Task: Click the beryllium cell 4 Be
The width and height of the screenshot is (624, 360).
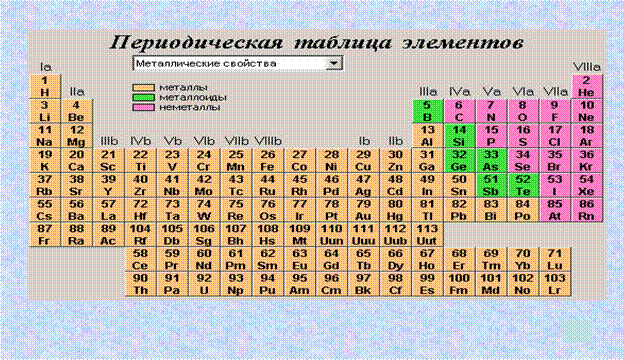Action: point(77,111)
